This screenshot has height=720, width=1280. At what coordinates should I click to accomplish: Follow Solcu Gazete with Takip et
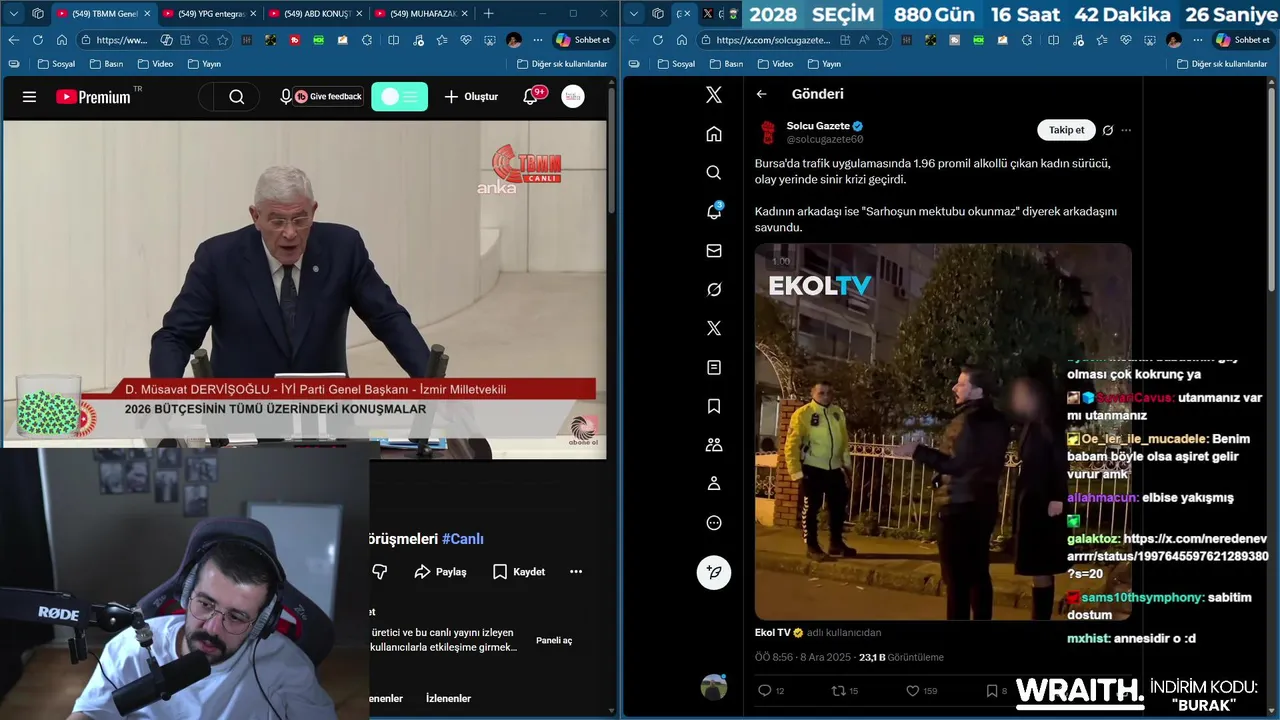1066,130
